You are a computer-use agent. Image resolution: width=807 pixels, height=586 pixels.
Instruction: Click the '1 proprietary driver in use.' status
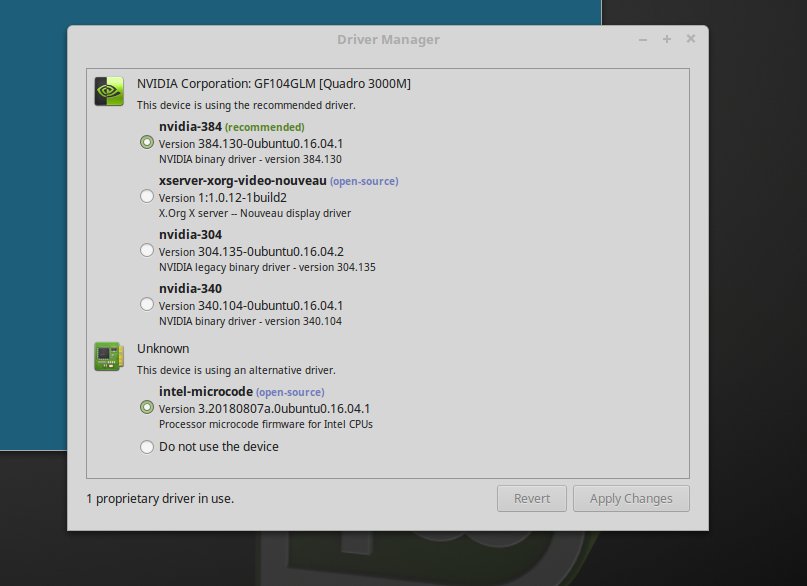(x=160, y=499)
